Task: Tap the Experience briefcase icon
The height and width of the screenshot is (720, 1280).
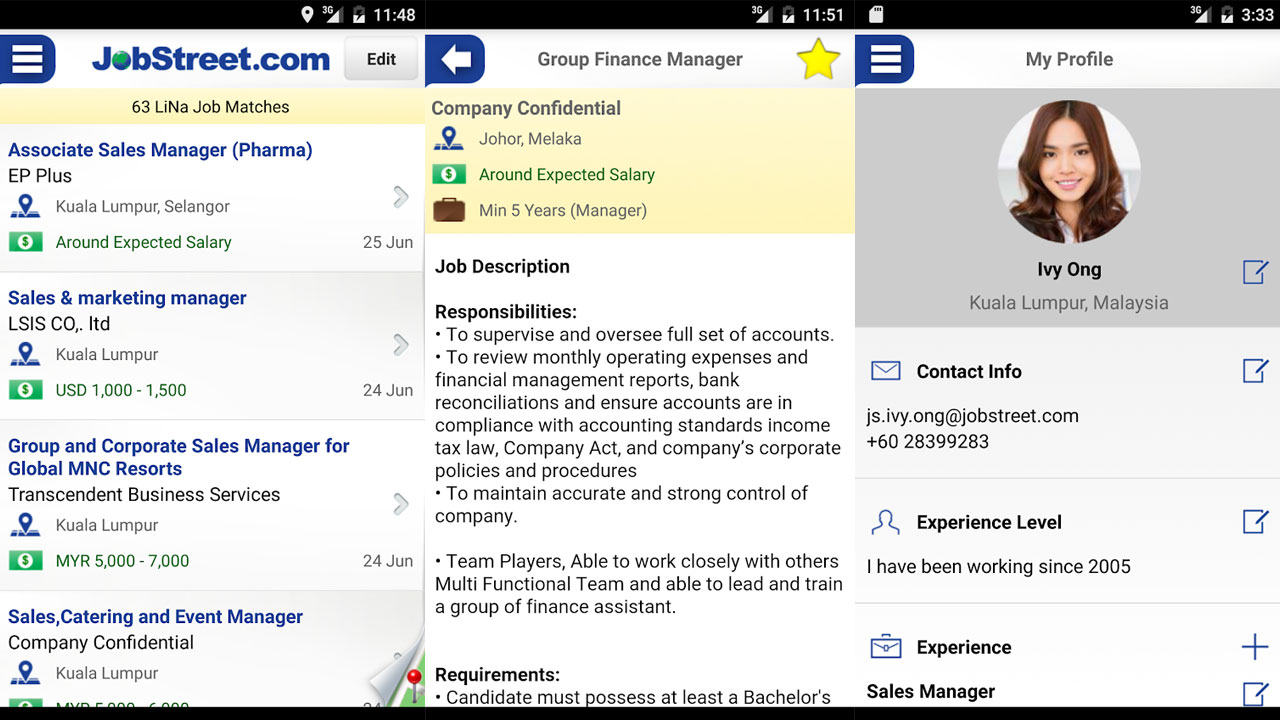Action: tap(886, 647)
